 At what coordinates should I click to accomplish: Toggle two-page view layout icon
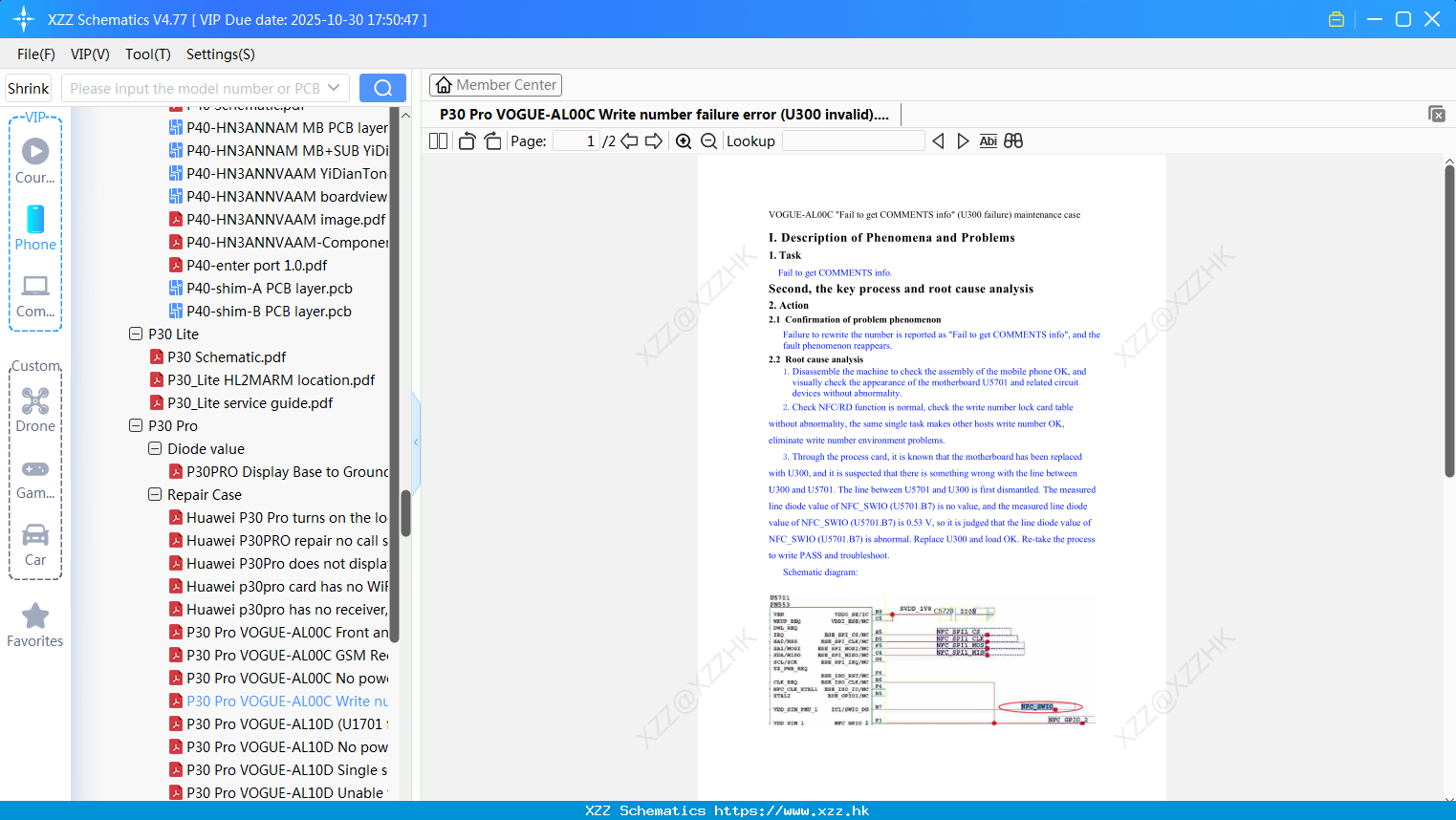pos(438,141)
